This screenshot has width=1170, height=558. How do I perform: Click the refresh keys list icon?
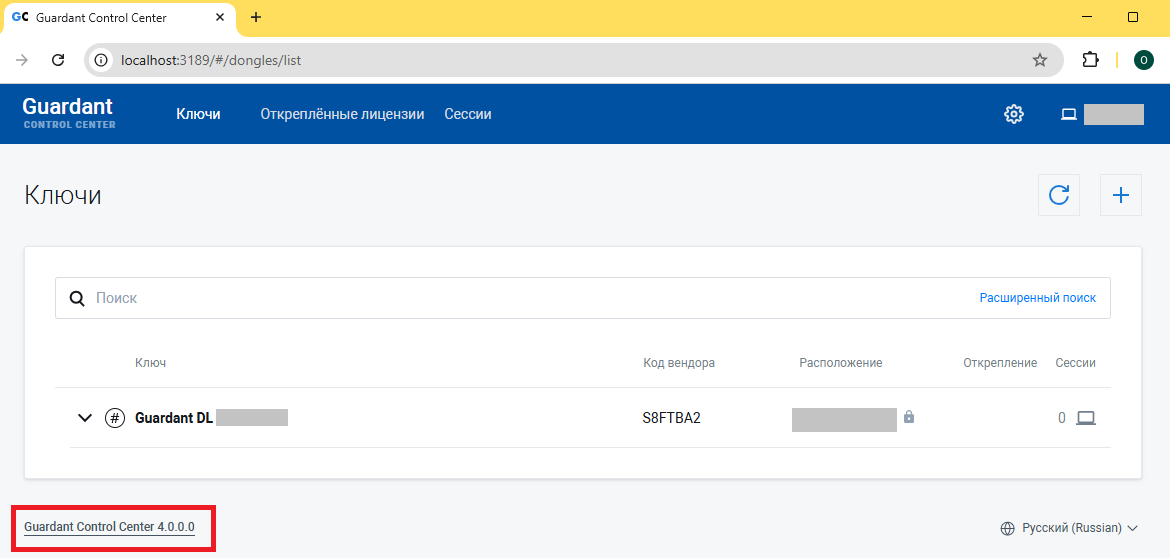click(1059, 195)
